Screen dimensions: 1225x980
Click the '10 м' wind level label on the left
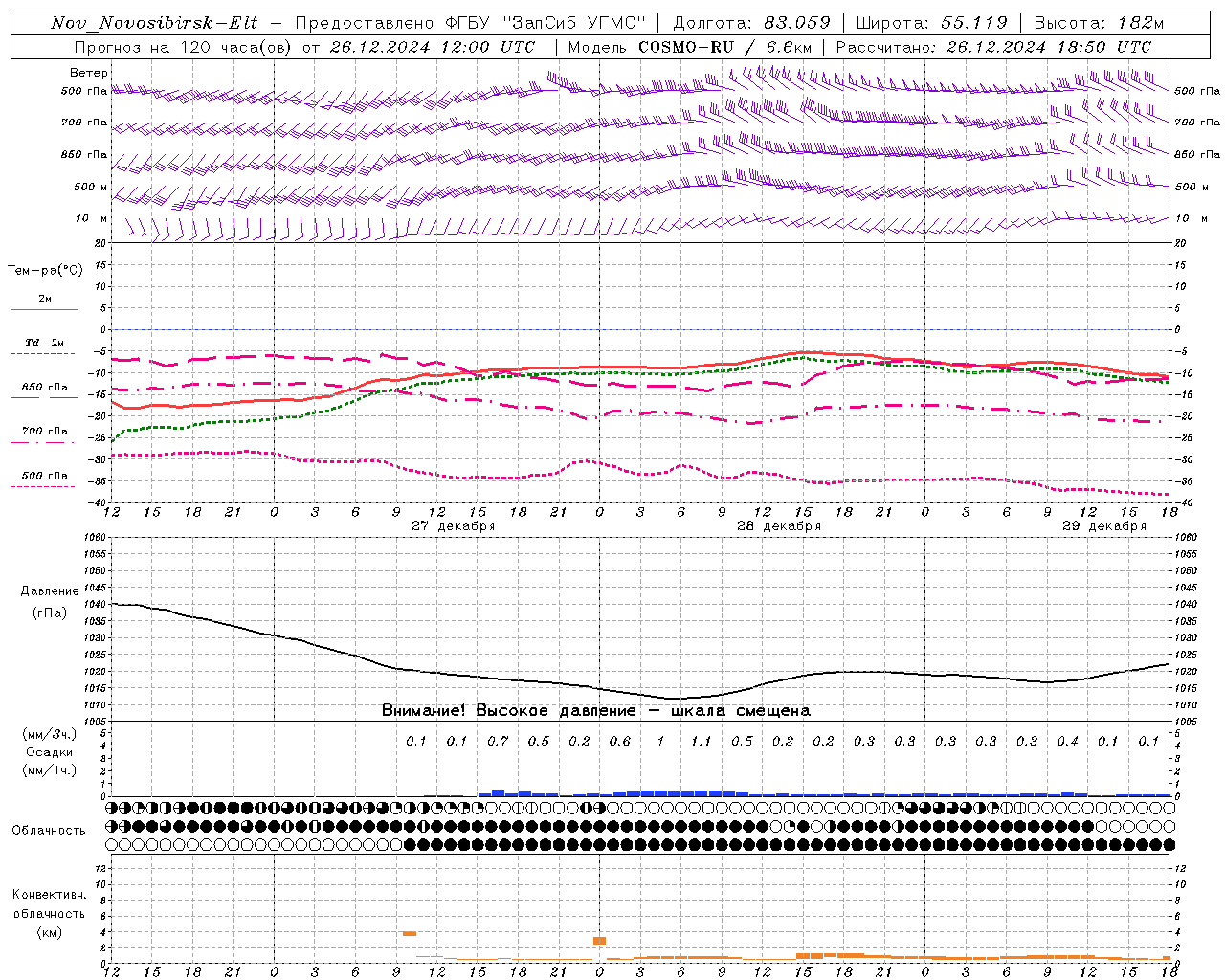(92, 219)
